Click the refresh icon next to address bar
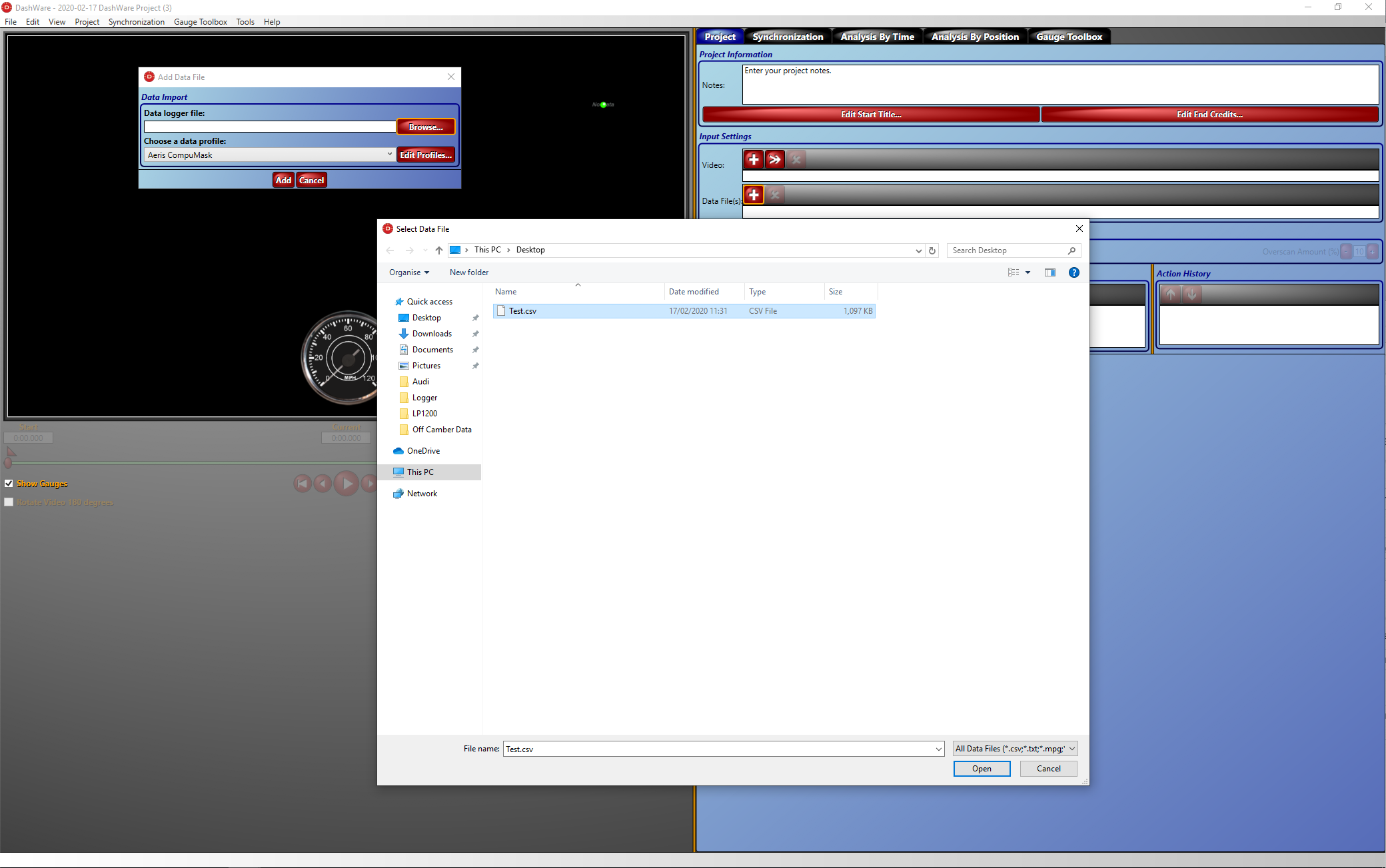The width and height of the screenshot is (1386, 868). coord(932,250)
